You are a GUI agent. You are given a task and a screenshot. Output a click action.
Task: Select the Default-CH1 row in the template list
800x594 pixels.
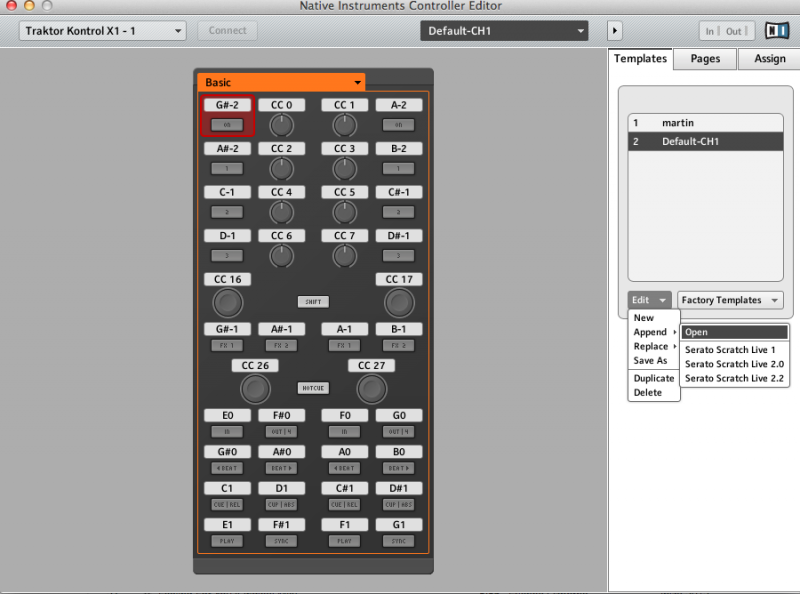(706, 141)
